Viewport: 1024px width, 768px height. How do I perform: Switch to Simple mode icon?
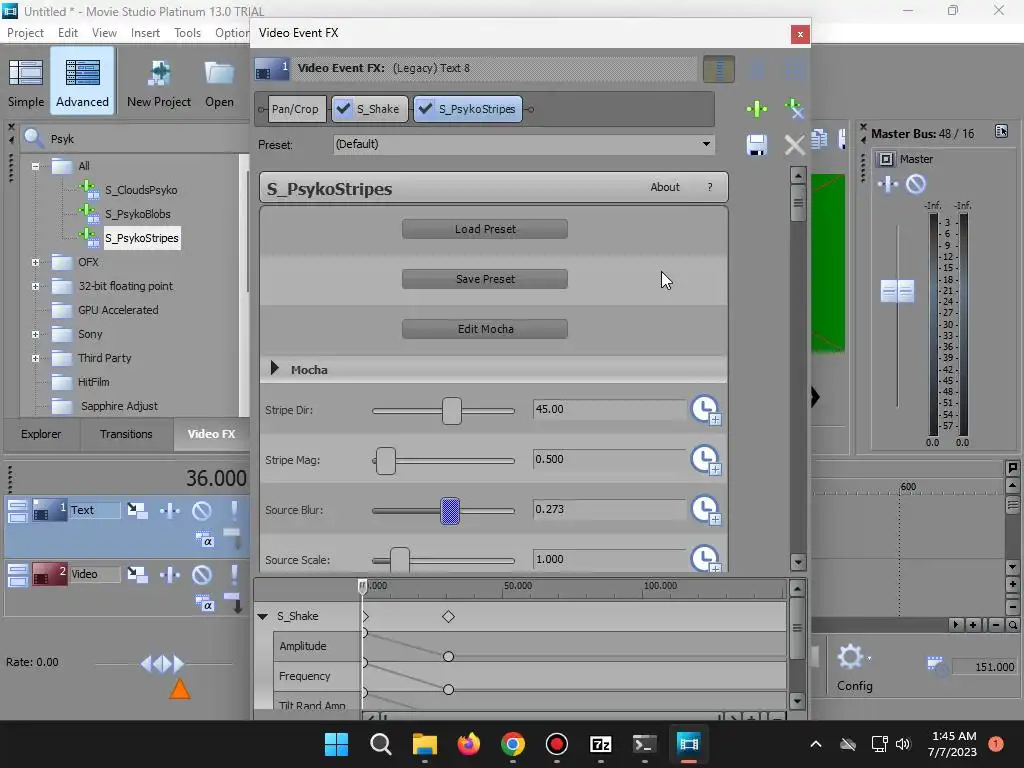tap(26, 73)
